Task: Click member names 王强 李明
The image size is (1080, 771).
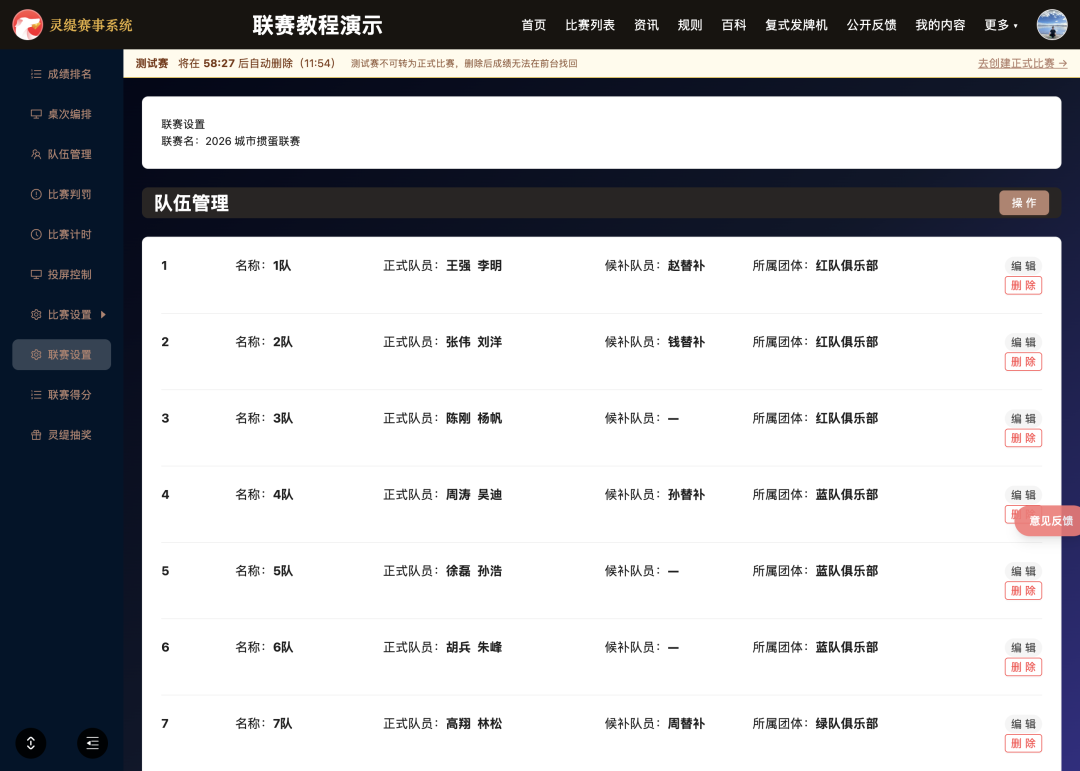Action: pyautogui.click(x=474, y=266)
